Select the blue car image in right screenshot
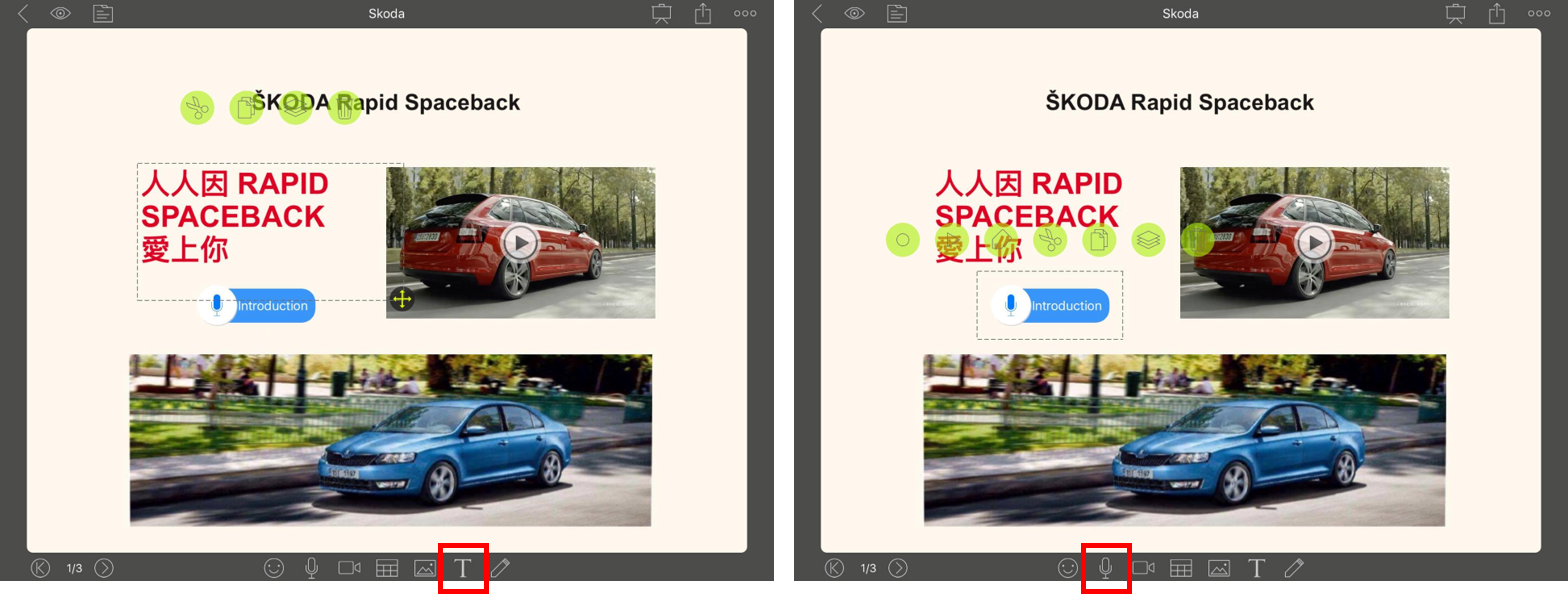The width and height of the screenshot is (1568, 594). 1184,440
